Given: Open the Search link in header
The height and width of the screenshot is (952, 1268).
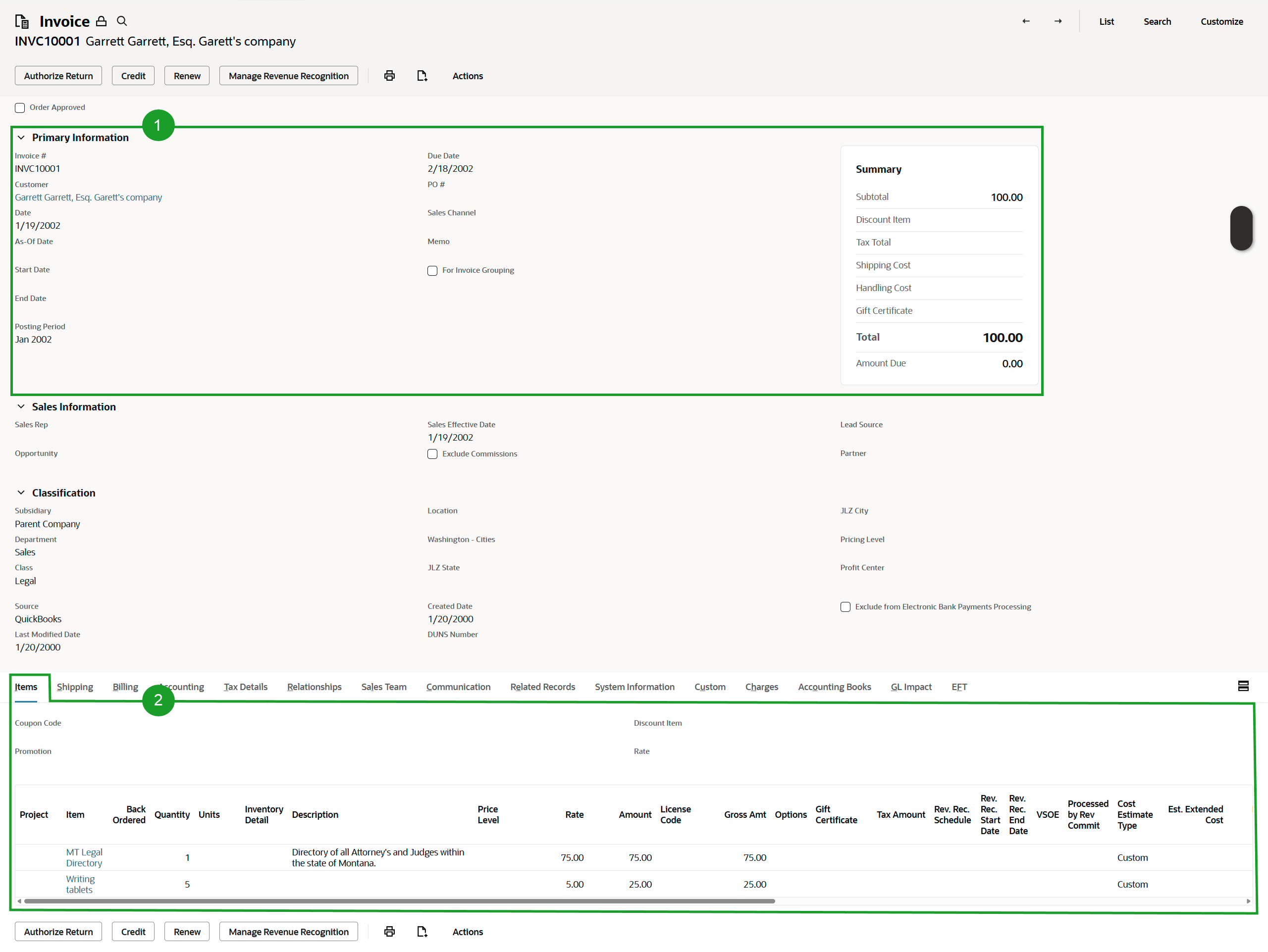Looking at the screenshot, I should [1157, 21].
